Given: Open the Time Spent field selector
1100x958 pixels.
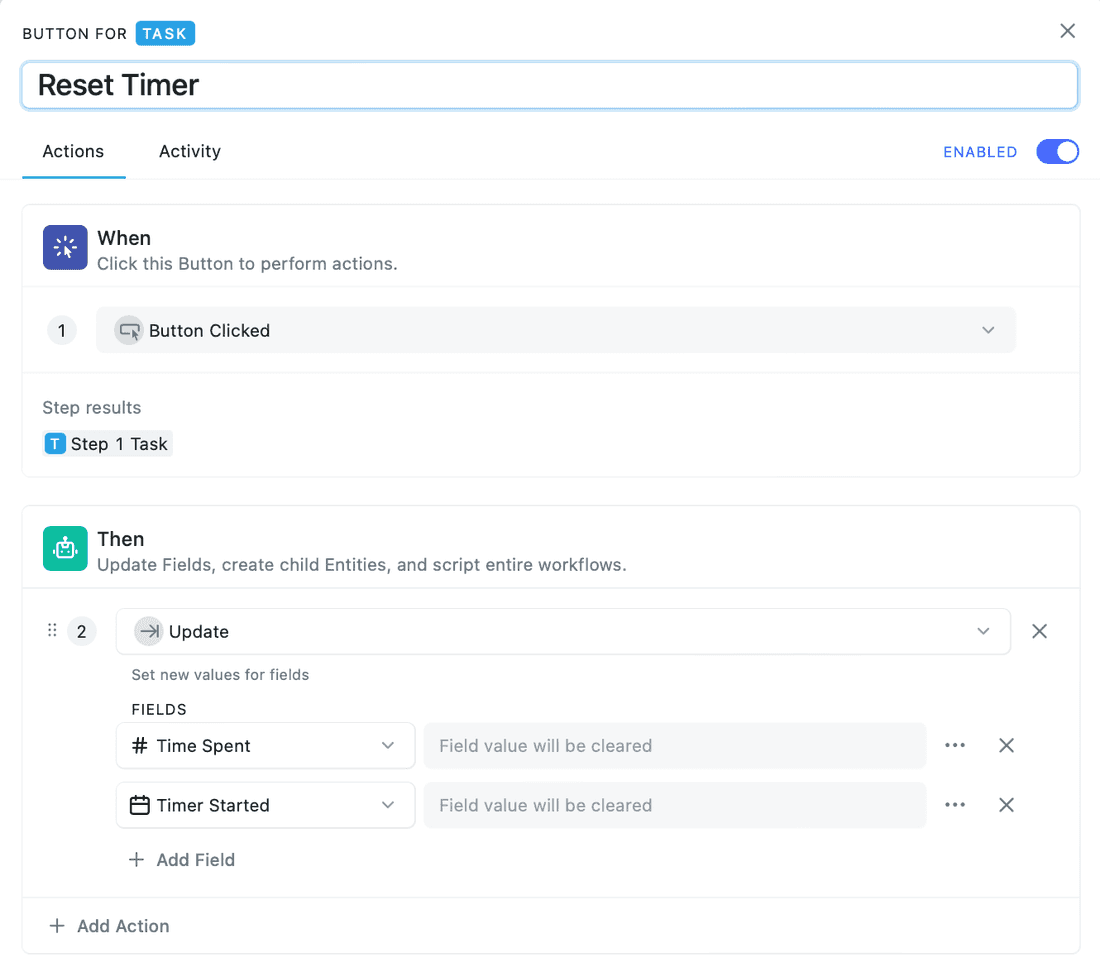Looking at the screenshot, I should 265,746.
